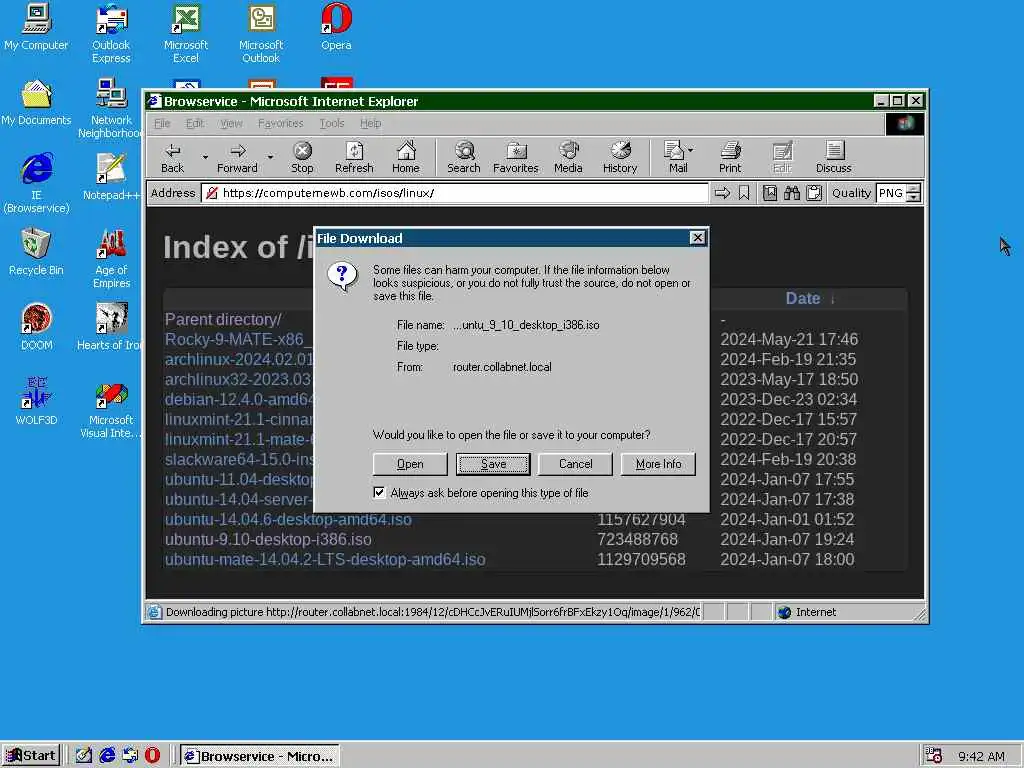Uncheck Always ask before opening this file type
1024x768 pixels.
coord(379,492)
